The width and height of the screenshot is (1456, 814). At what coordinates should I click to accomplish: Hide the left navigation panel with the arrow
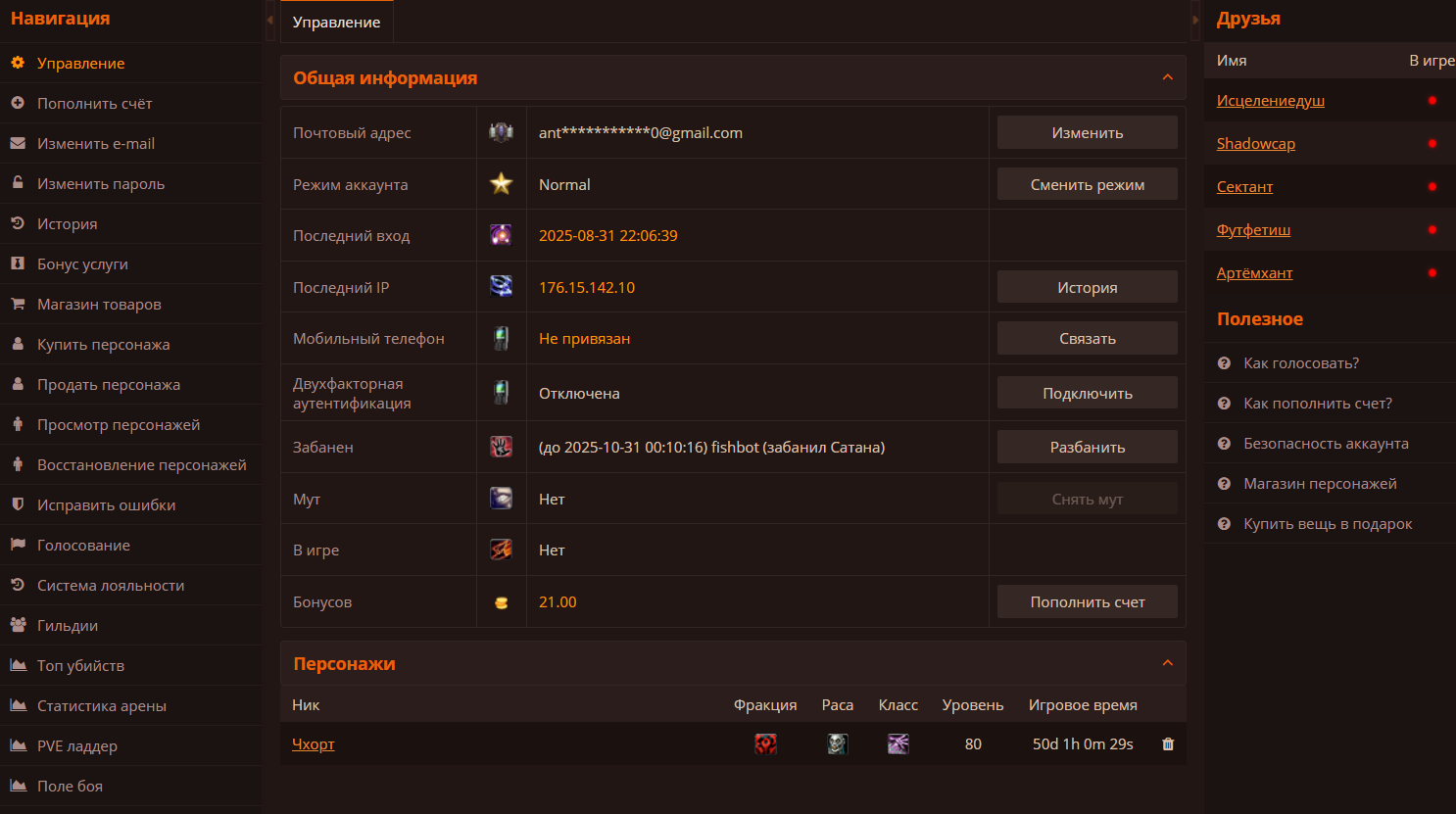click(x=269, y=21)
